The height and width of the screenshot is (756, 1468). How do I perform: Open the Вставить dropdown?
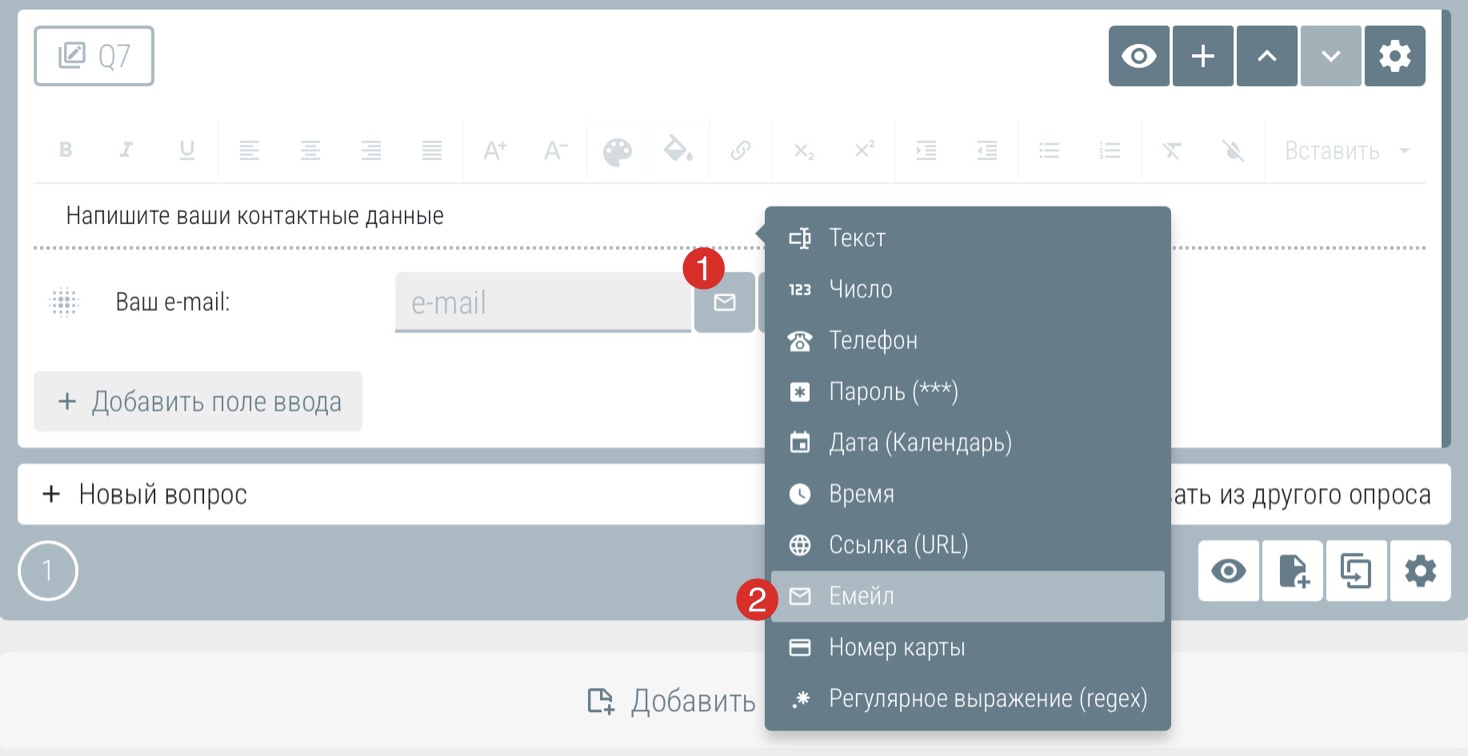click(1346, 151)
